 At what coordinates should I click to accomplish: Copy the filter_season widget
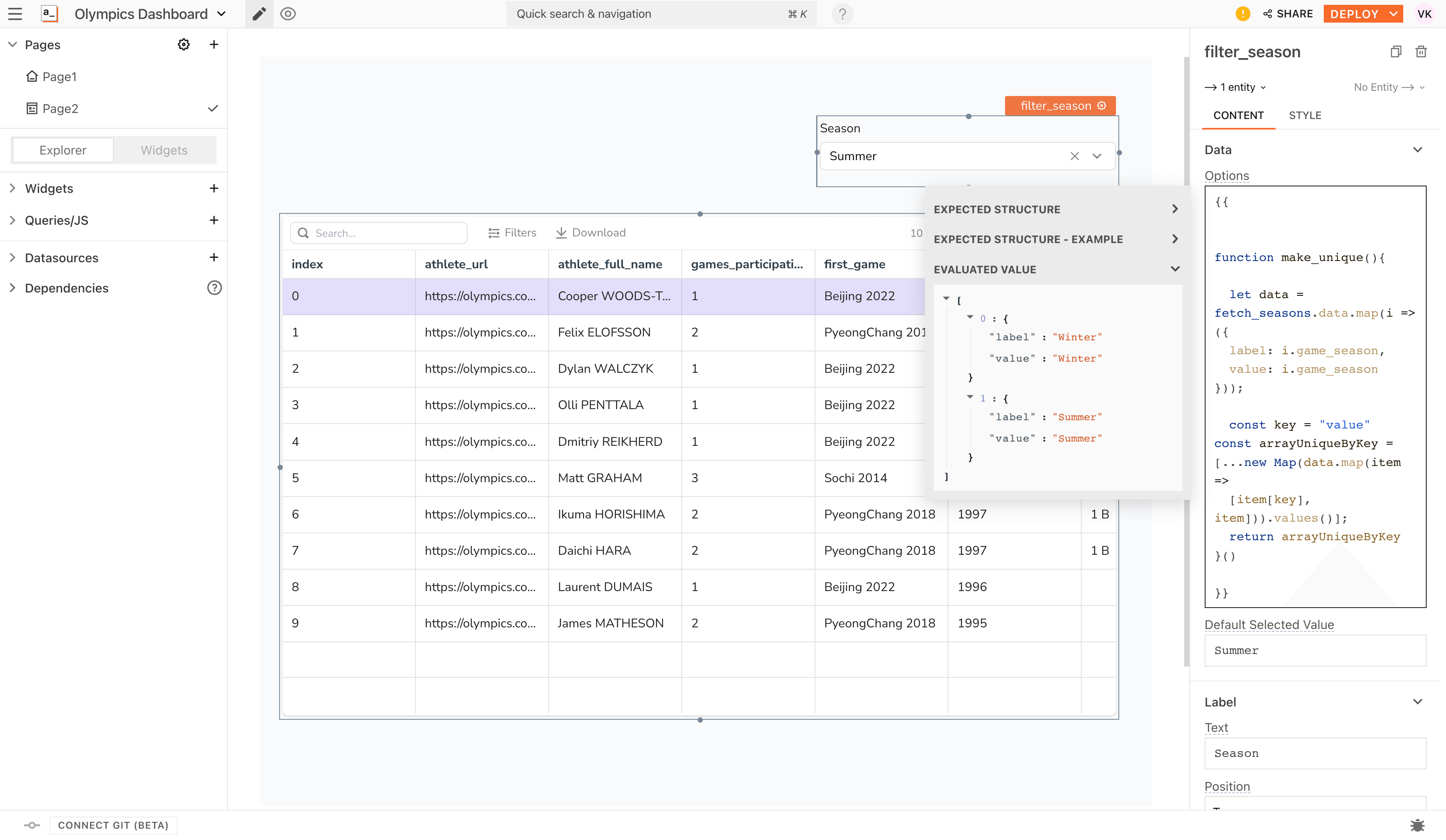[x=1396, y=52]
